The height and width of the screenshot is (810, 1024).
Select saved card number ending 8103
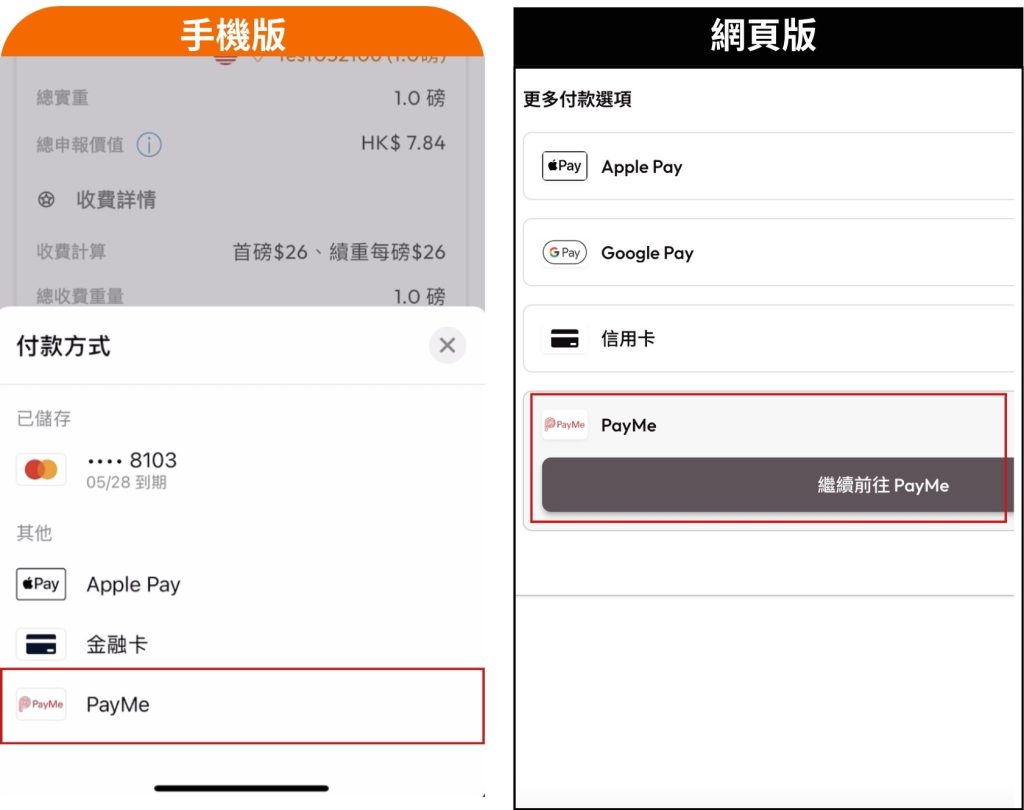click(132, 461)
